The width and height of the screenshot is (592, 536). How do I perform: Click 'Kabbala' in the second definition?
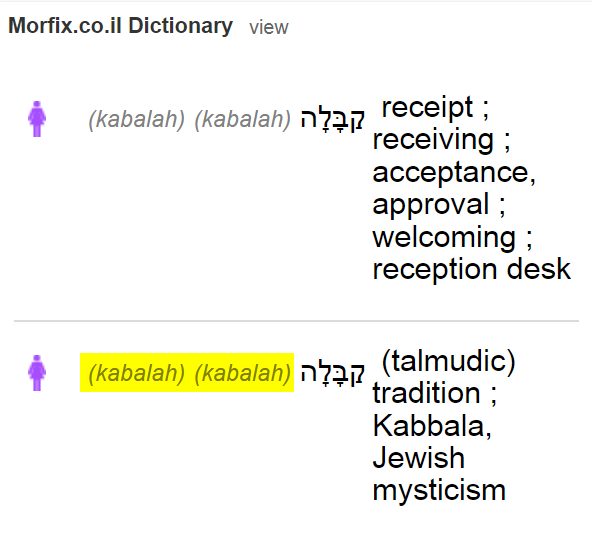click(x=429, y=426)
